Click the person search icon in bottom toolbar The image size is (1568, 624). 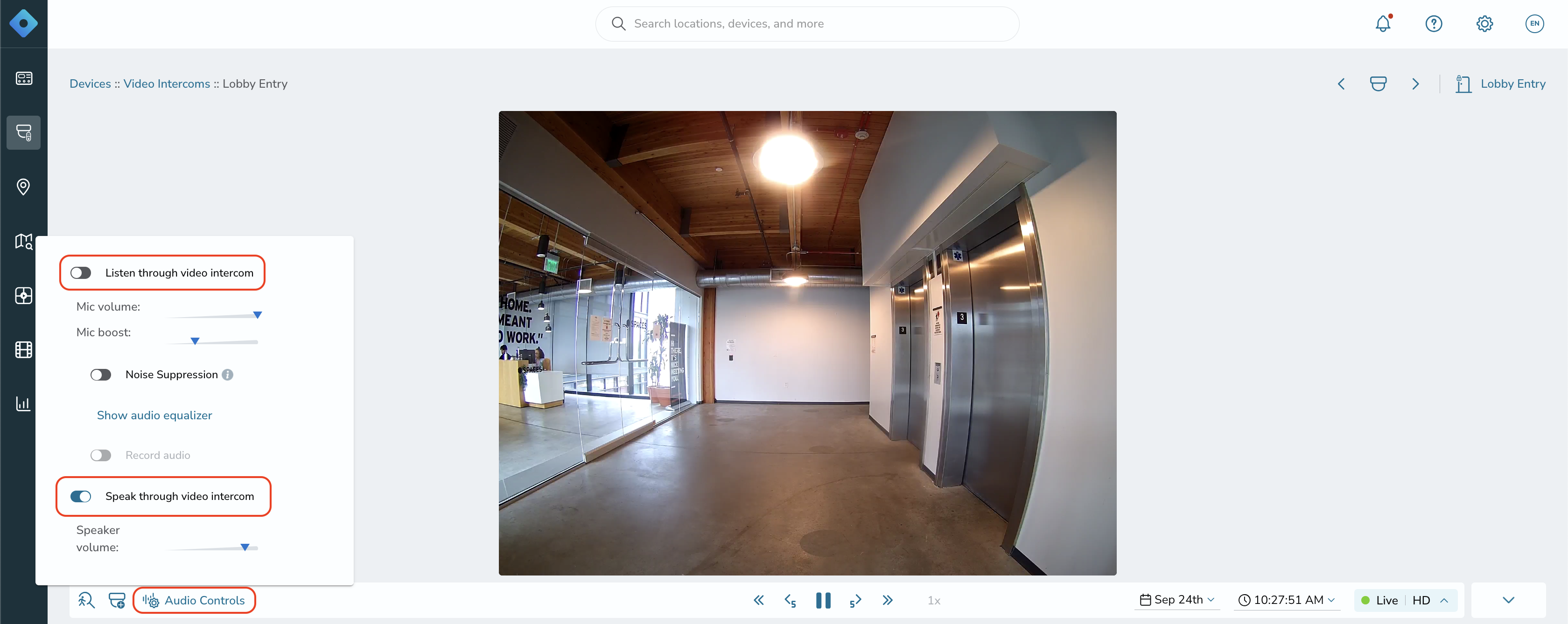click(86, 600)
